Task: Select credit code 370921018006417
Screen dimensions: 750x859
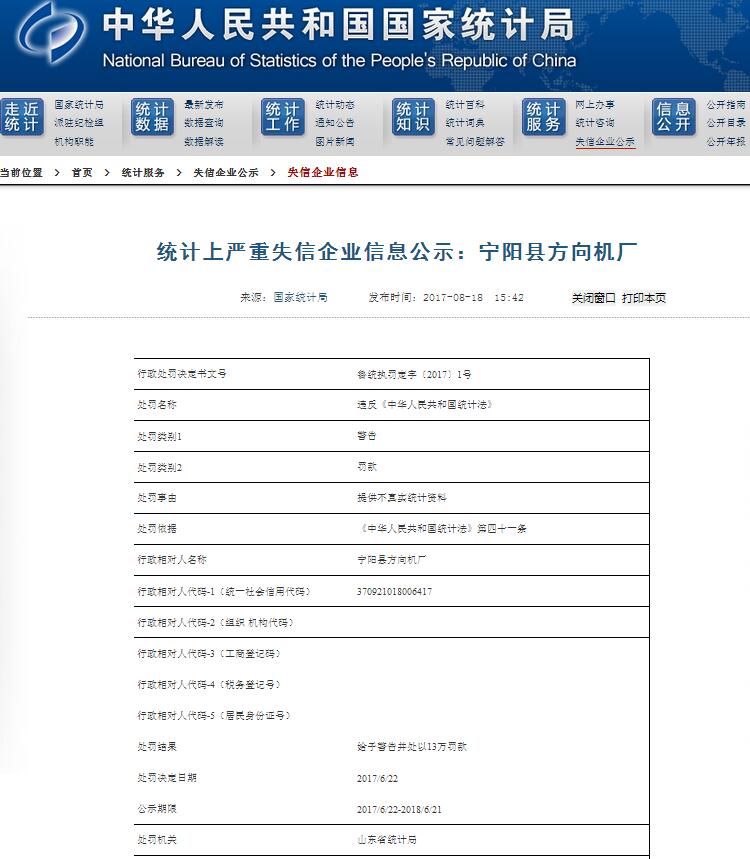Action: coord(394,592)
